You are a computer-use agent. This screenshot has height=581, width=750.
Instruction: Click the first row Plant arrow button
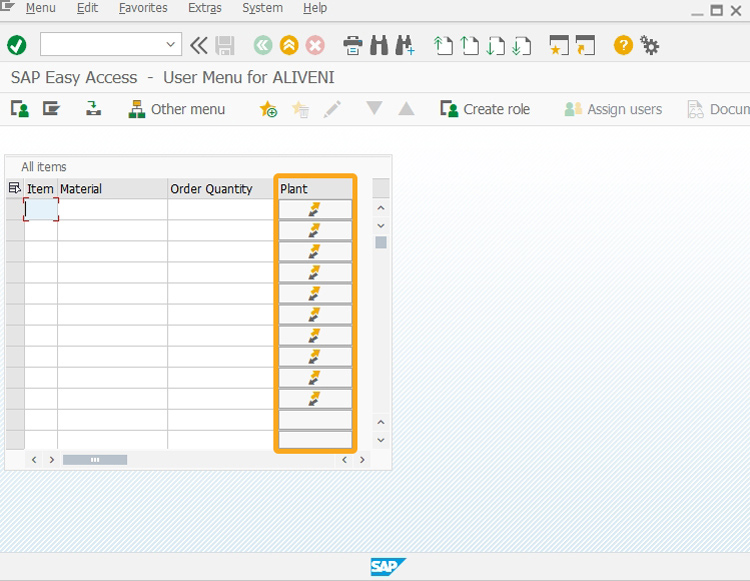pyautogui.click(x=315, y=209)
